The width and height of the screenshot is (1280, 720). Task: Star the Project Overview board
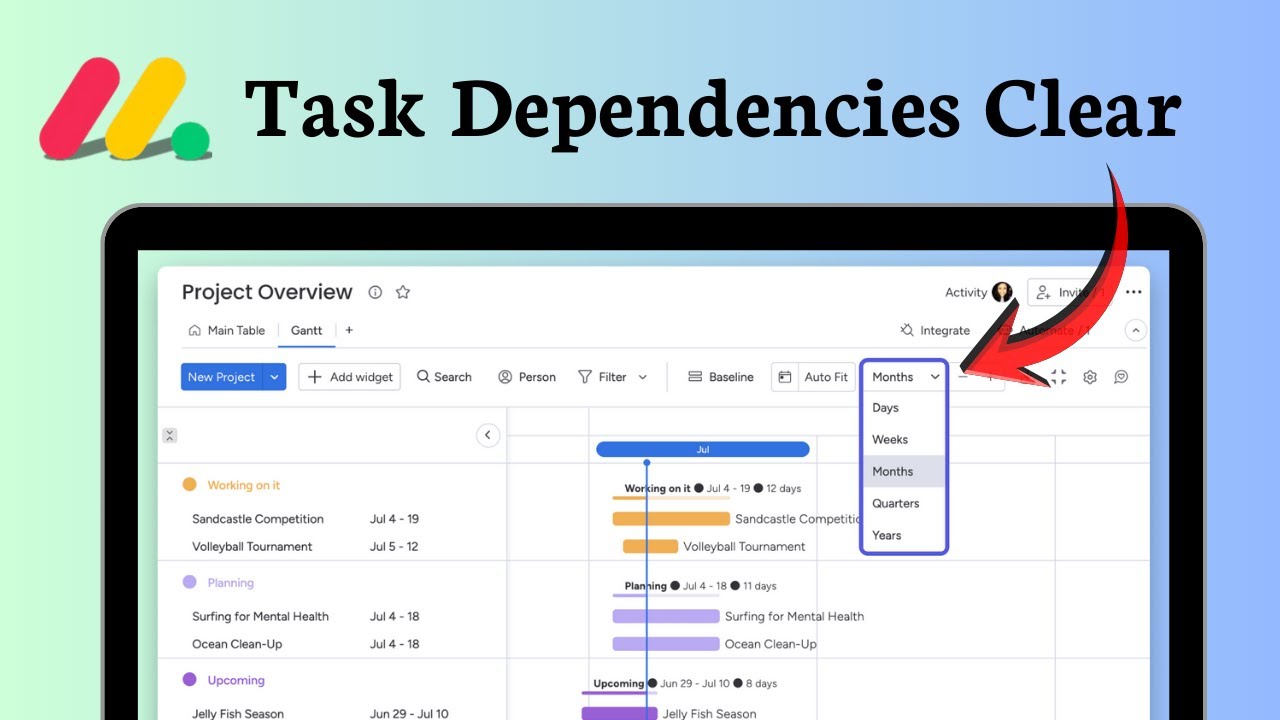tap(403, 292)
